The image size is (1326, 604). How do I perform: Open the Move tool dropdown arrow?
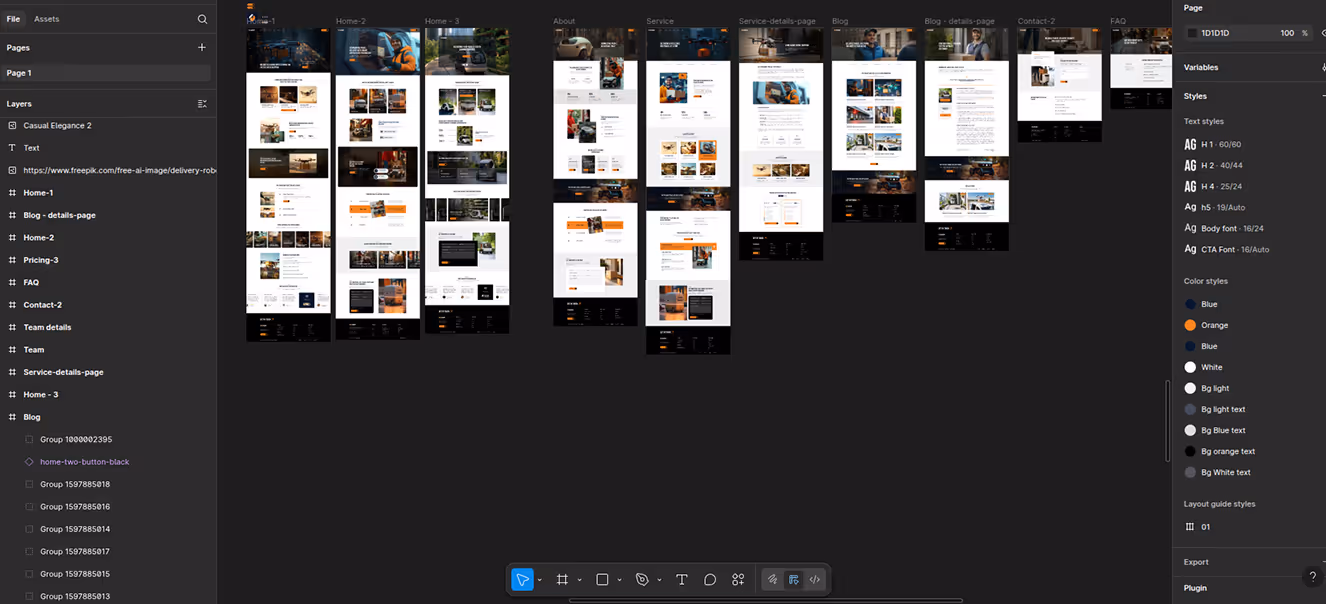(x=539, y=580)
